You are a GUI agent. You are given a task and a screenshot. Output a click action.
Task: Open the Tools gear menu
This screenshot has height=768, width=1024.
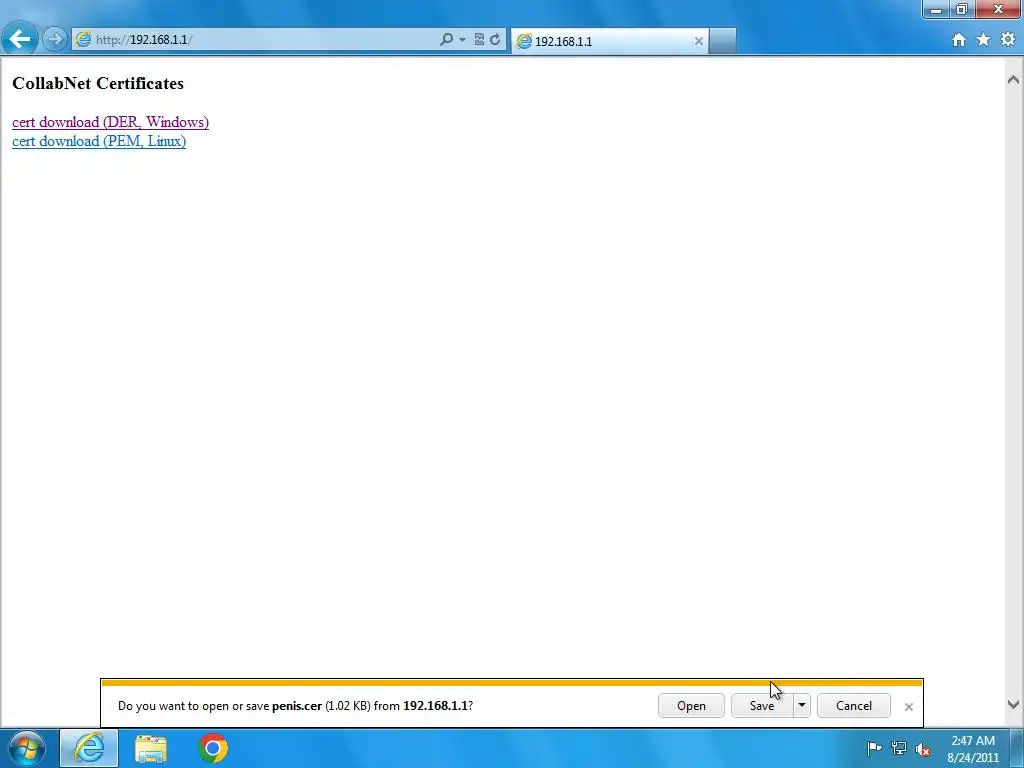point(1008,40)
